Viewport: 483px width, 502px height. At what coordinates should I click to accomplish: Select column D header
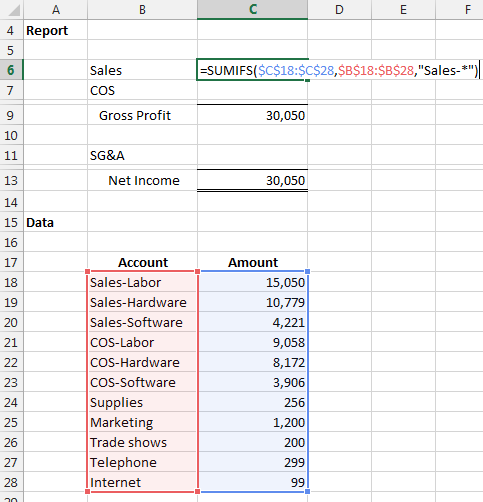(339, 9)
